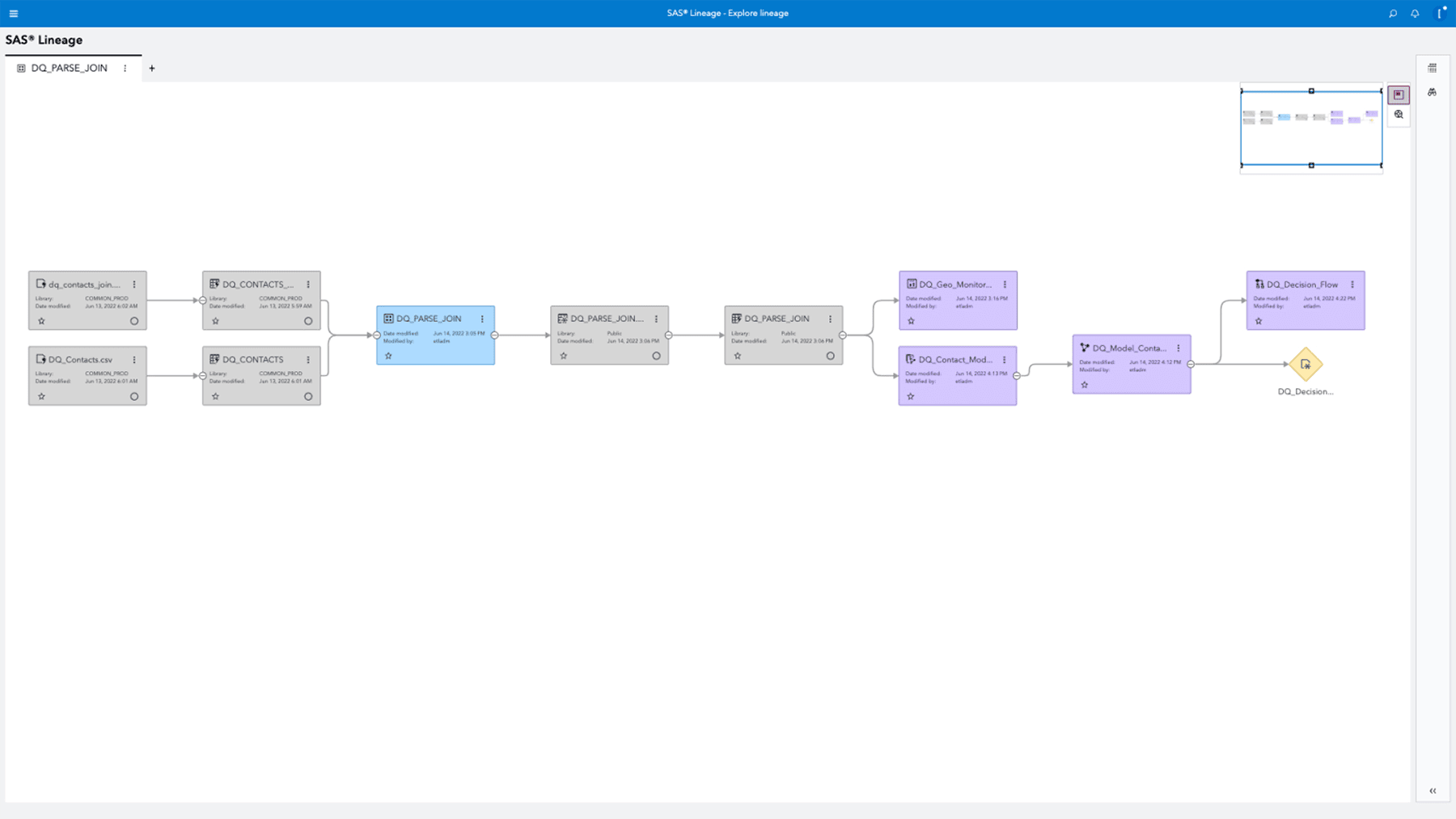Select the yellow DQ_Decision diamond node

pos(1306,365)
